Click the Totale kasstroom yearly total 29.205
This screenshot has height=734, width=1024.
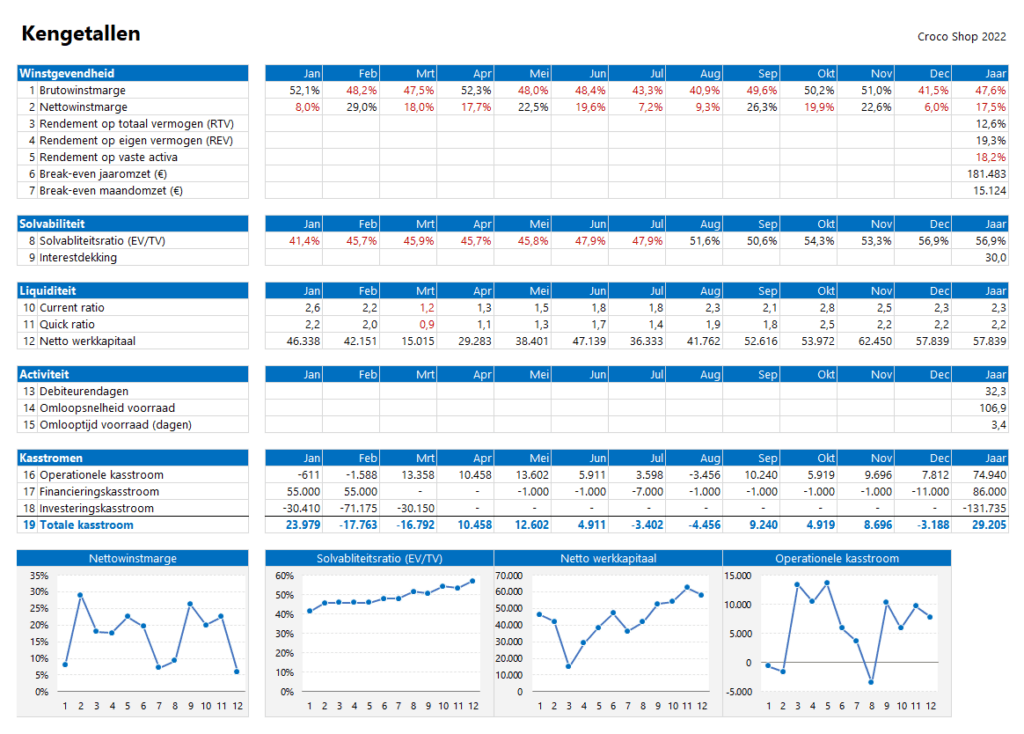click(x=987, y=525)
